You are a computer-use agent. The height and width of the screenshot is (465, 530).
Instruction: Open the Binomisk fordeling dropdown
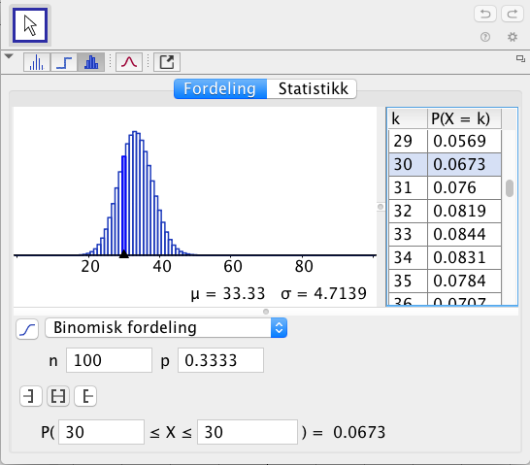point(166,327)
